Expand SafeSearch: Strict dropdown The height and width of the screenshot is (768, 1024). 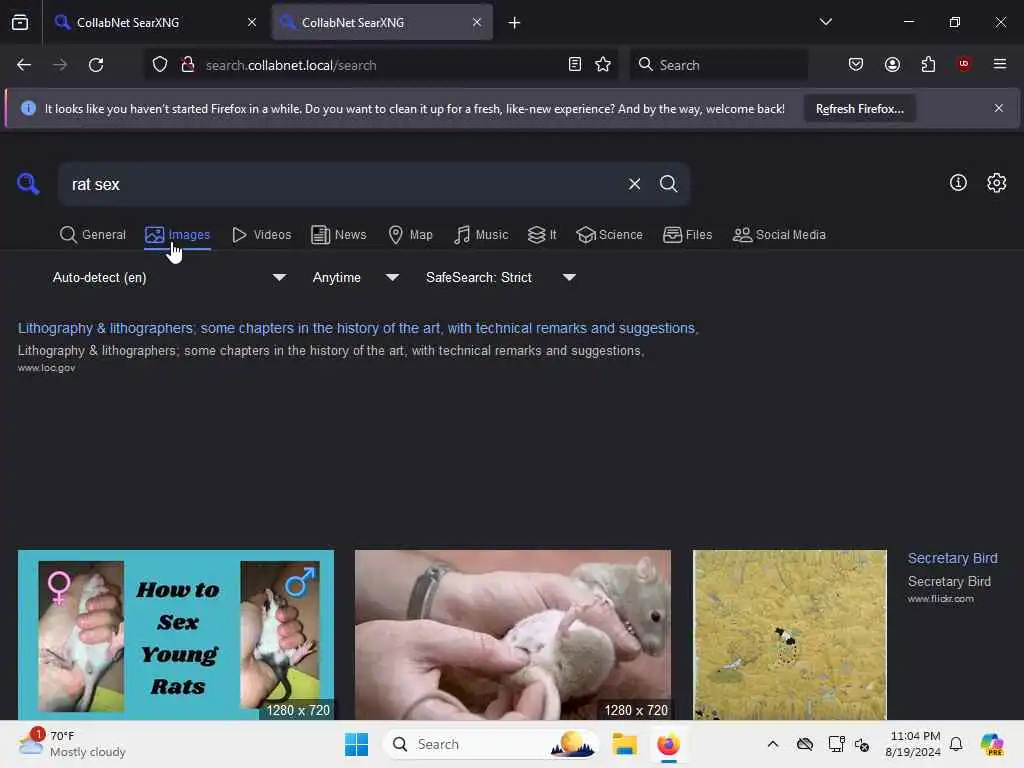pyautogui.click(x=501, y=278)
